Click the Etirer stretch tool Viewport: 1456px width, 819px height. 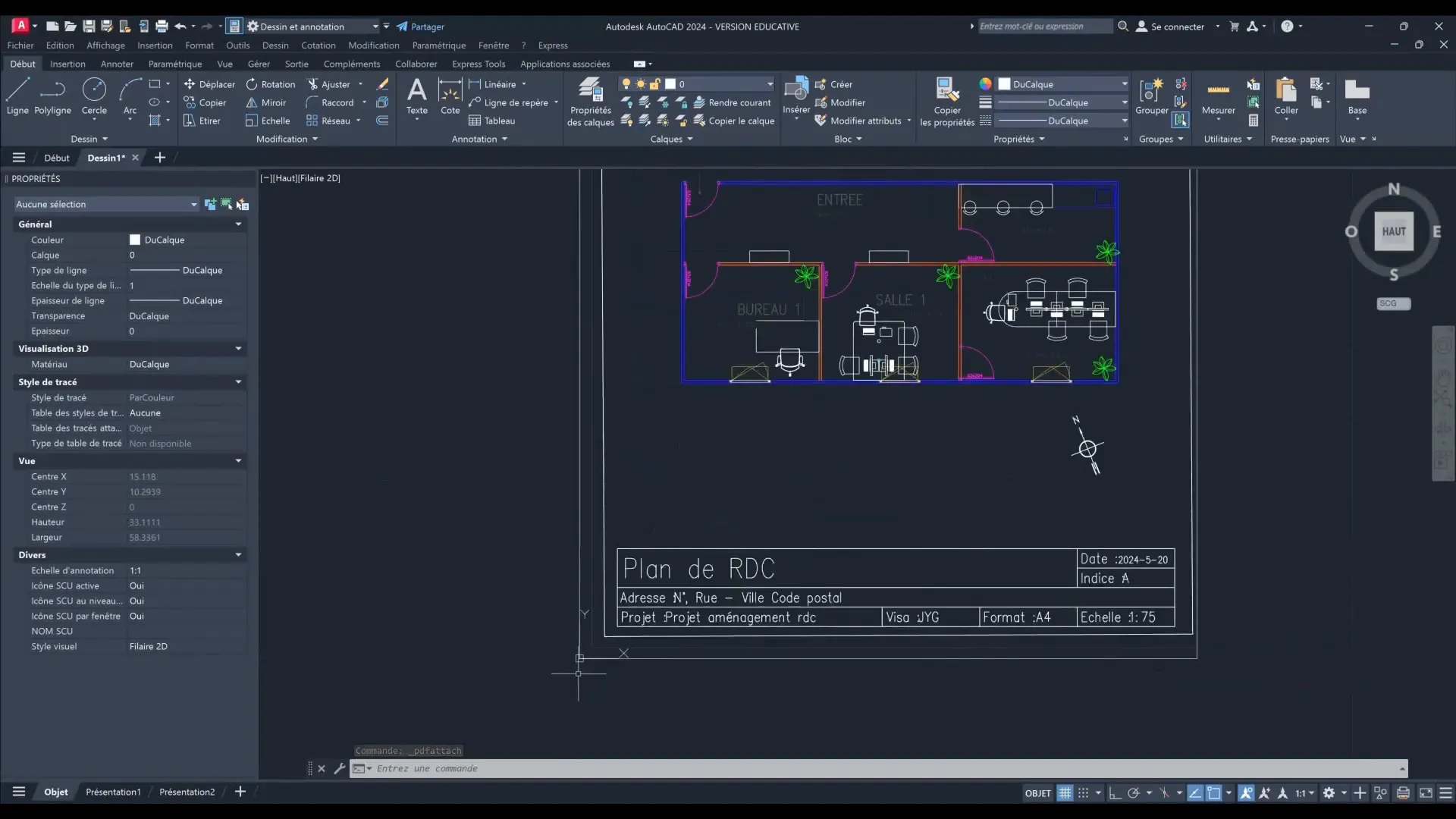point(202,121)
